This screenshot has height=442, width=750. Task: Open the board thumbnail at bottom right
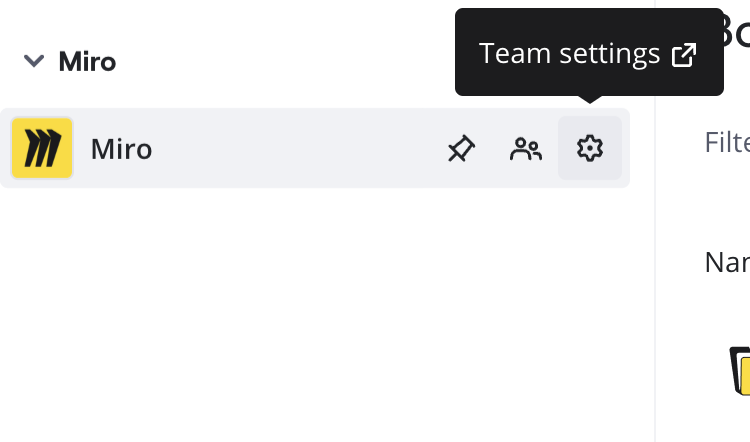tap(740, 370)
